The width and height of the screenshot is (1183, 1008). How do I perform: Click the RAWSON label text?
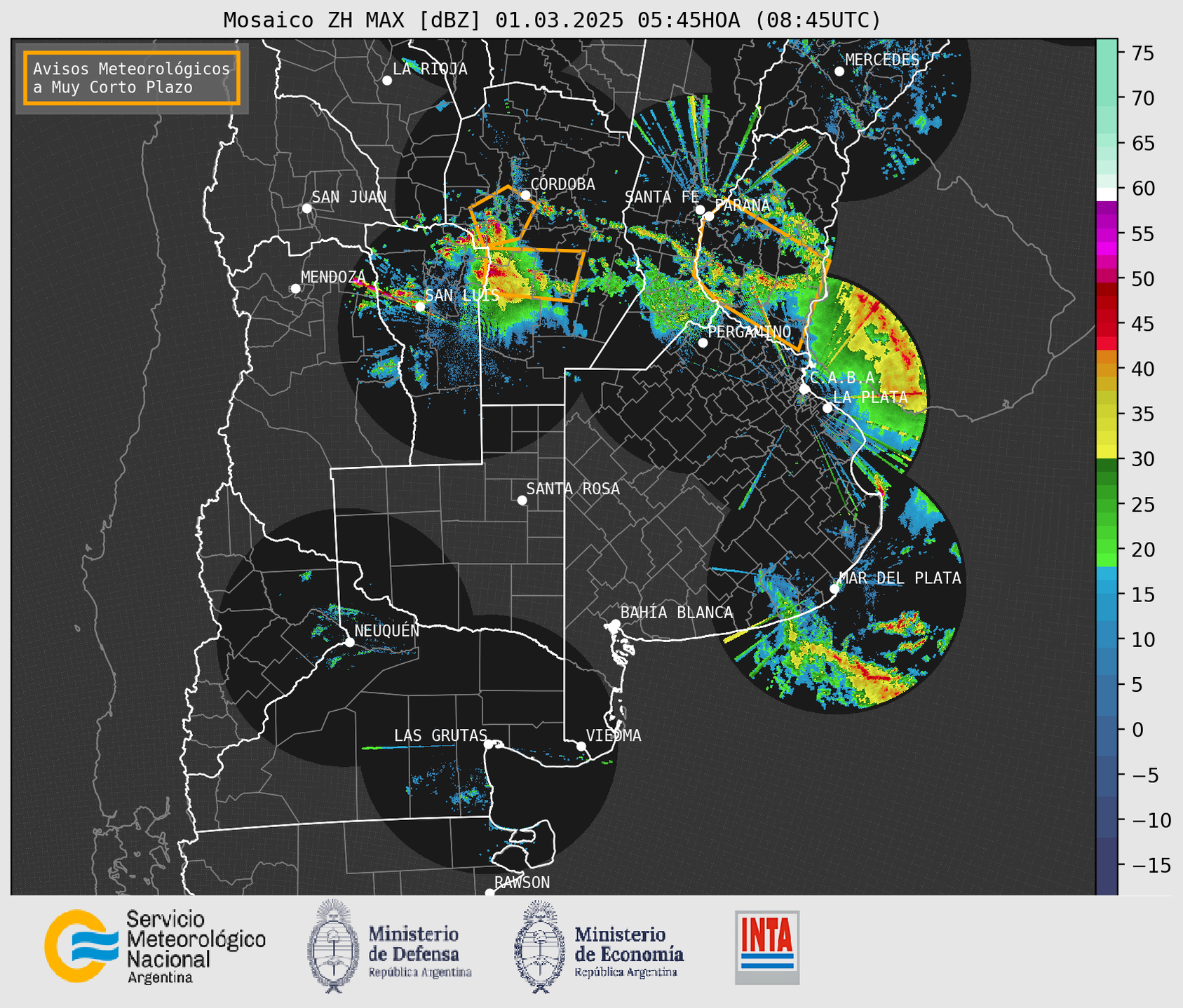[x=522, y=883]
